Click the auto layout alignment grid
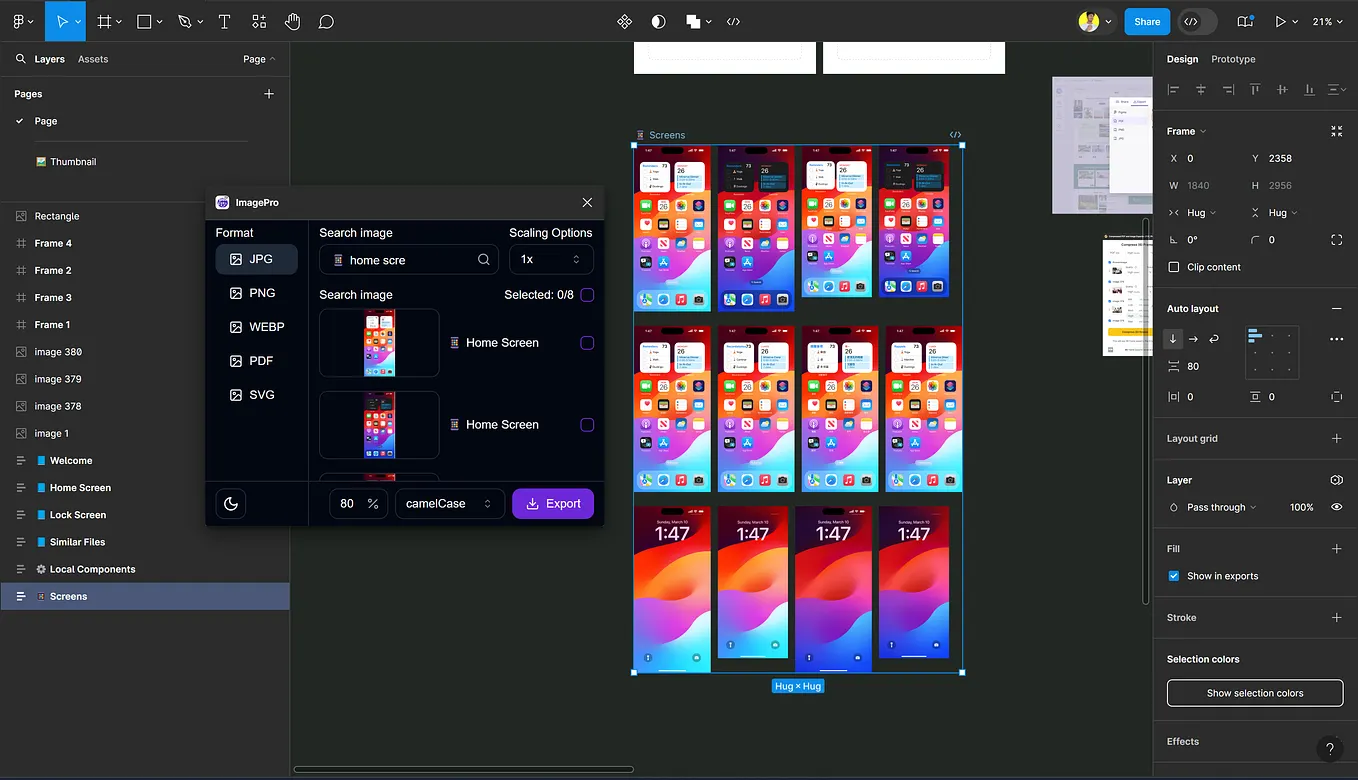Image resolution: width=1358 pixels, height=780 pixels. pos(1272,352)
